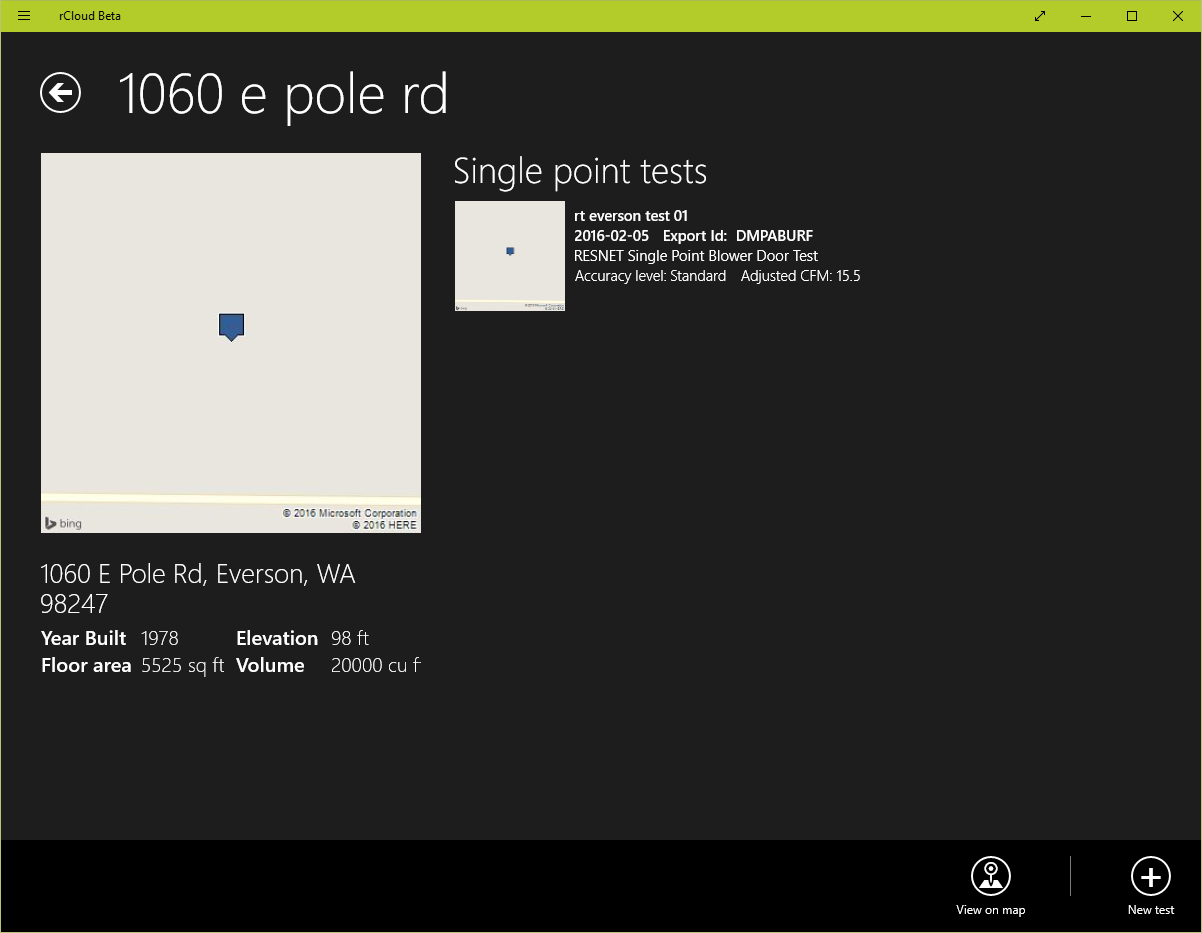Click the blue pin on large map
1202x933 pixels.
point(231,327)
